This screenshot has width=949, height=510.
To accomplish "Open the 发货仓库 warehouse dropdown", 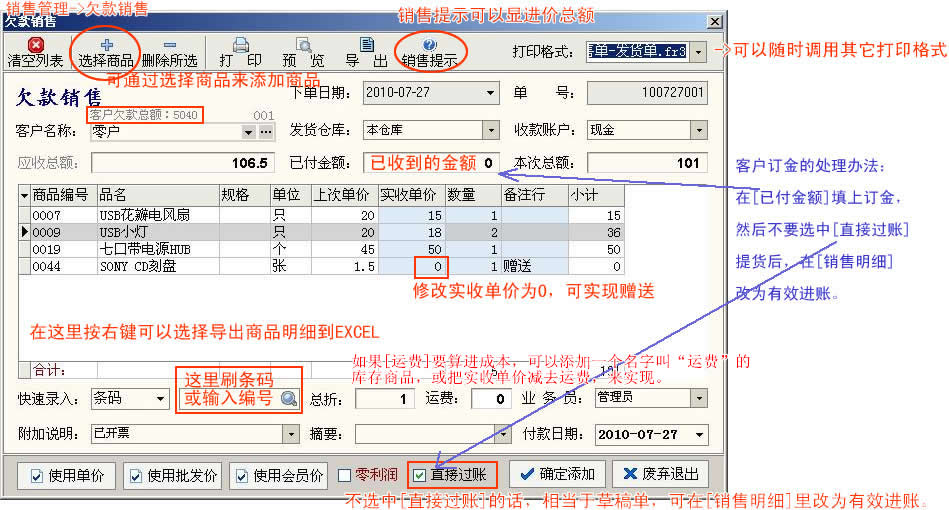I will click(x=490, y=130).
